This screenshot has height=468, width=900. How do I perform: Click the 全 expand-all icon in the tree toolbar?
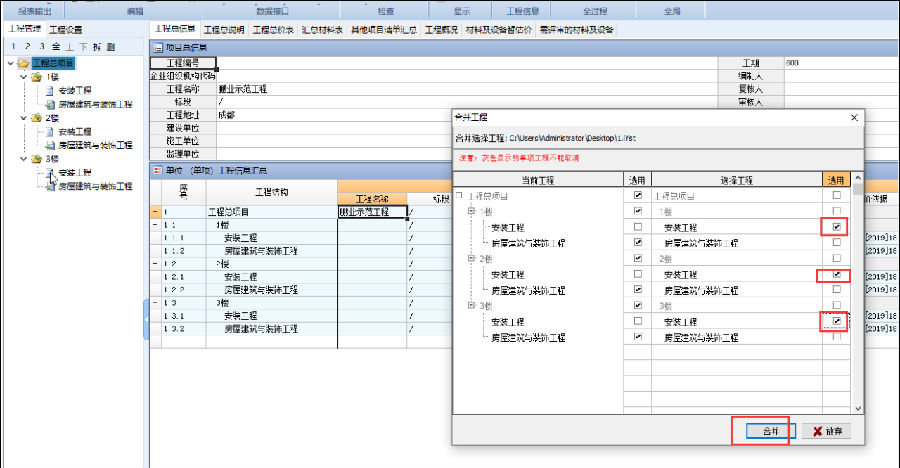pyautogui.click(x=55, y=47)
